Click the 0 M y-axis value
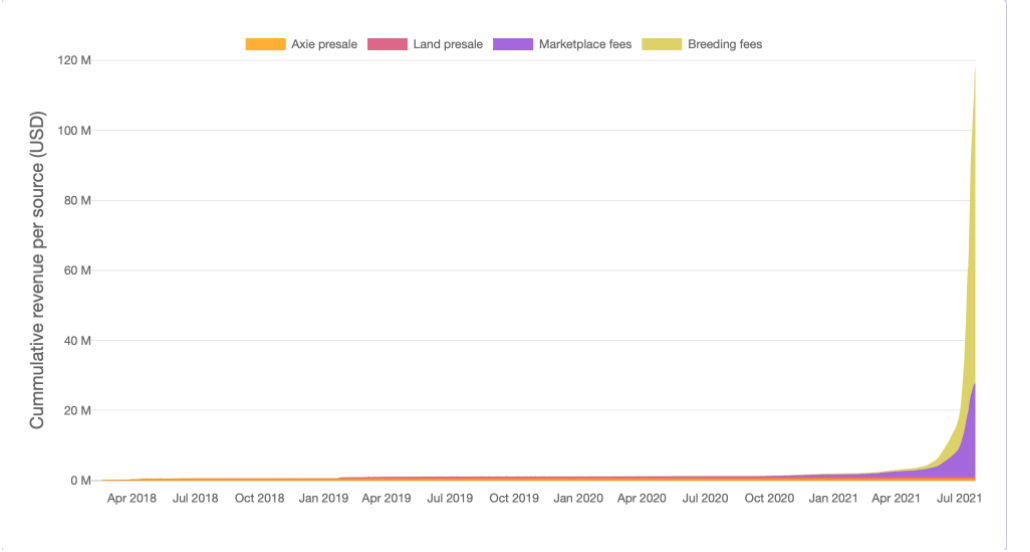 coord(81,480)
